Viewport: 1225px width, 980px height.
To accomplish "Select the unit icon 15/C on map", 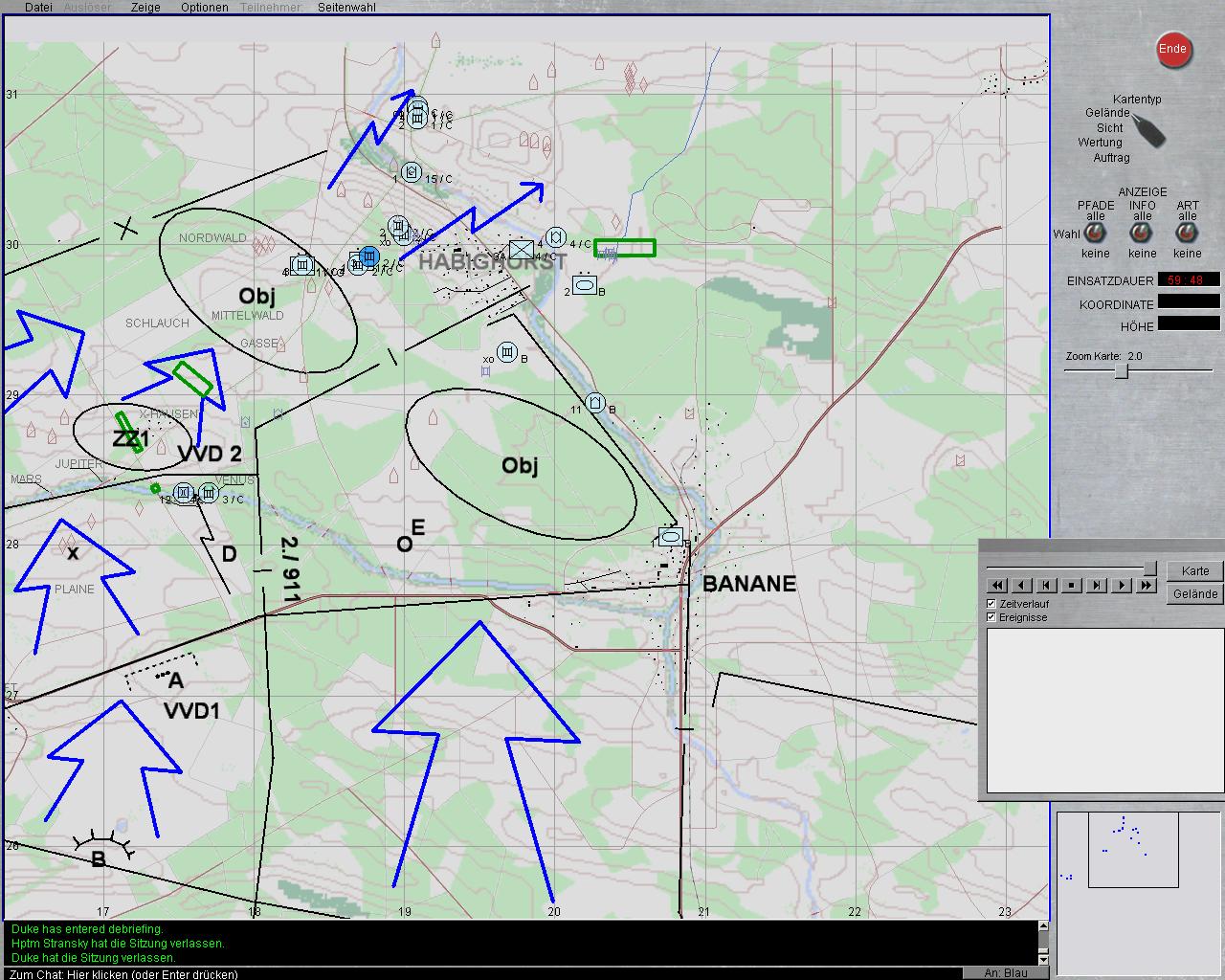I will 412,171.
